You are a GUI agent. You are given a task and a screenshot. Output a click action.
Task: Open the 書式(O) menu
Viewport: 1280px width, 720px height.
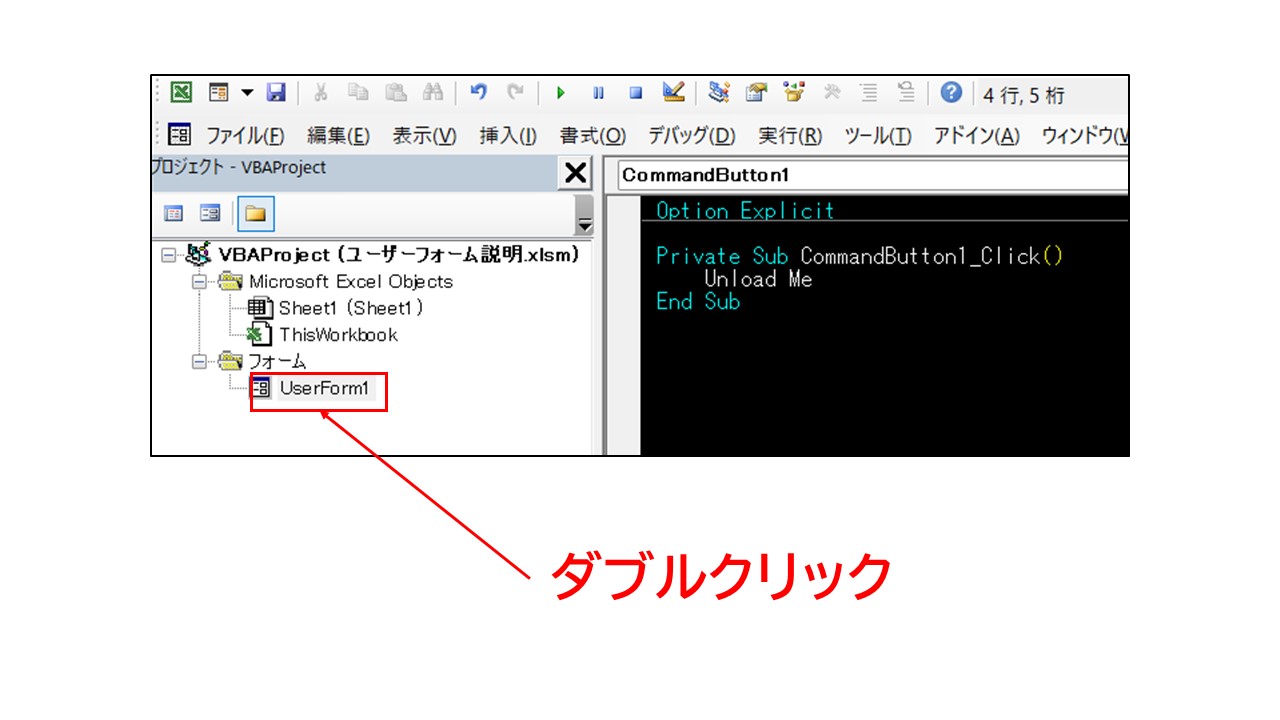click(592, 136)
